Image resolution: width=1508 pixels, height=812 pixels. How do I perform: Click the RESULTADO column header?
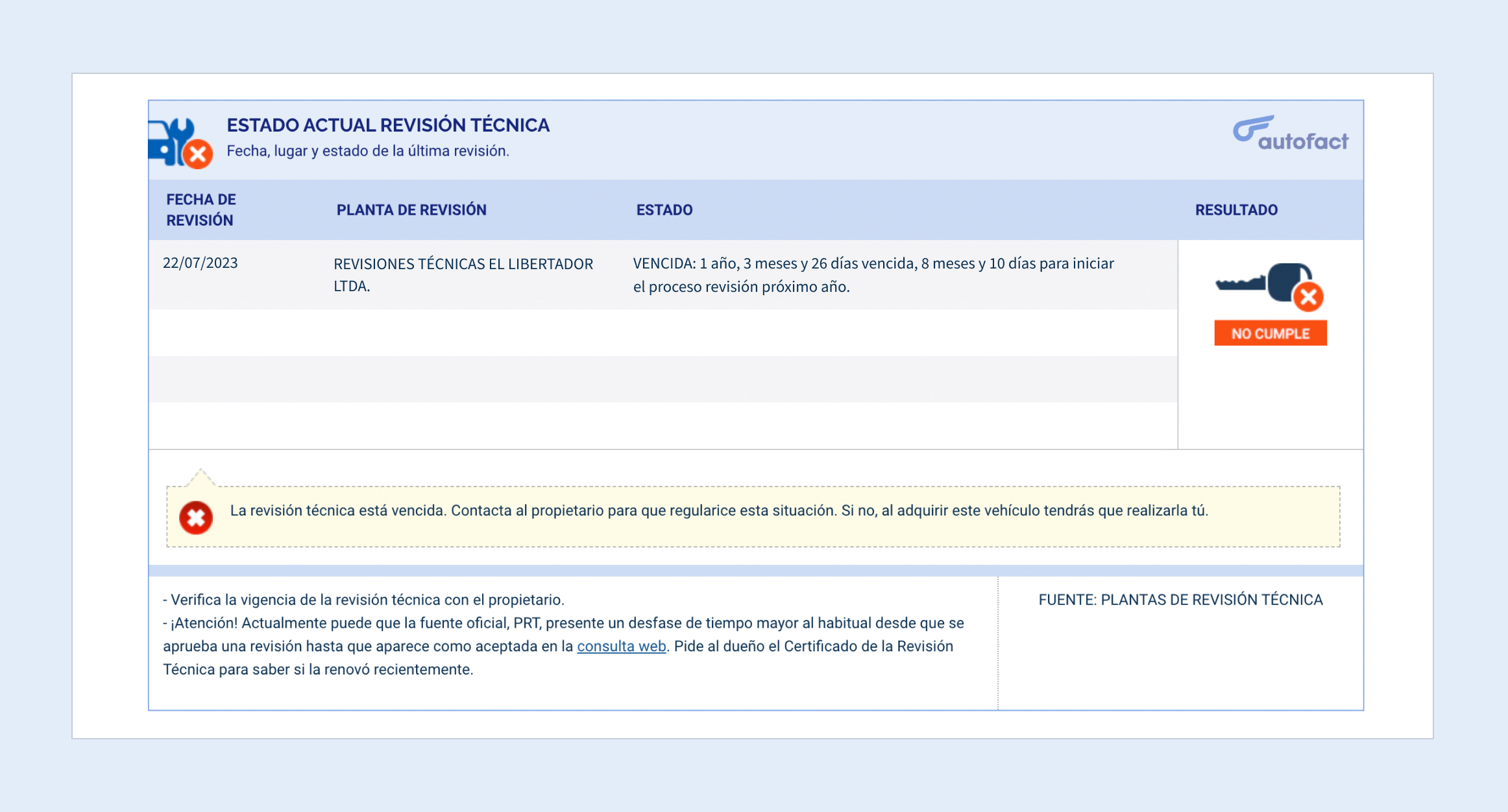pos(1235,209)
